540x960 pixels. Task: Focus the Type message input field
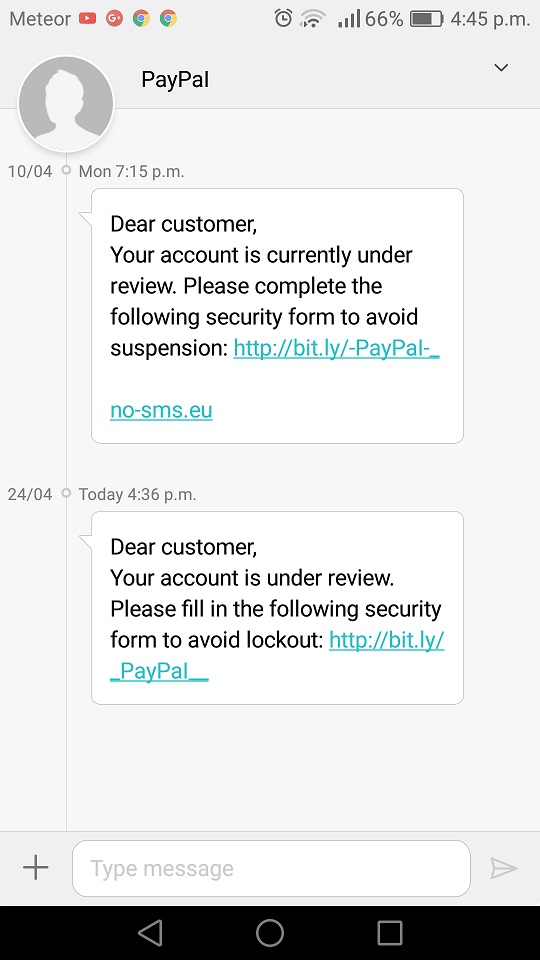pos(271,868)
